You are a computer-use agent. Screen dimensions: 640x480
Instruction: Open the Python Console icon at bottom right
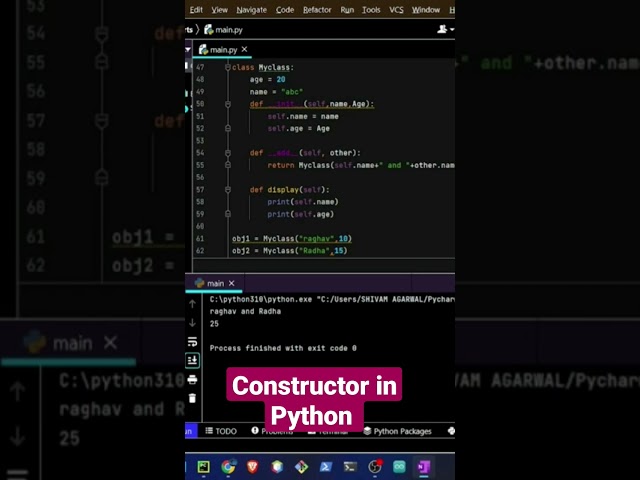tap(451, 431)
